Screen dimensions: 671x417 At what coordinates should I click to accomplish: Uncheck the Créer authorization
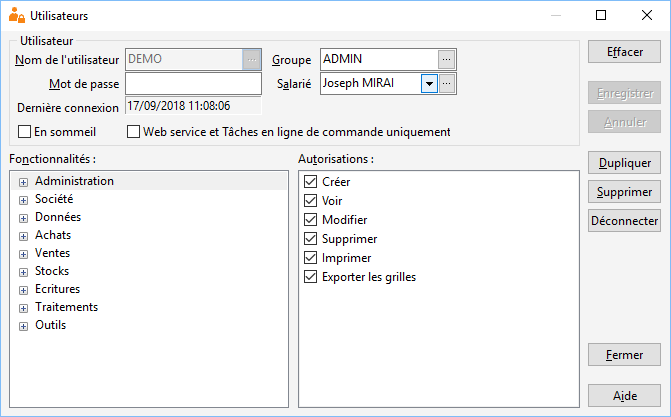click(310, 182)
